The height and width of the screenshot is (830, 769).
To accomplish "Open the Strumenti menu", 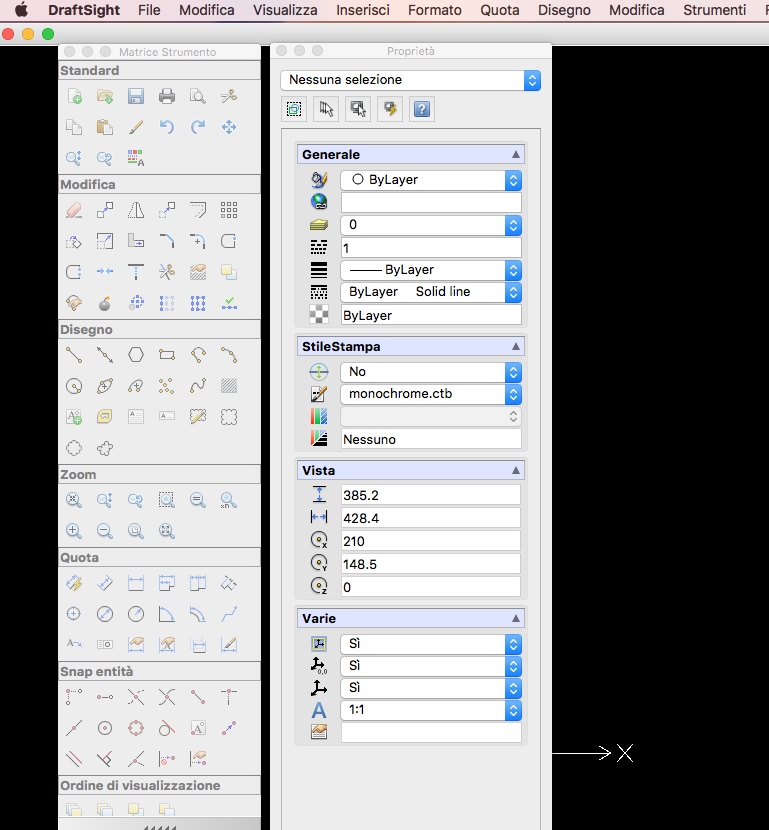I will 714,10.
